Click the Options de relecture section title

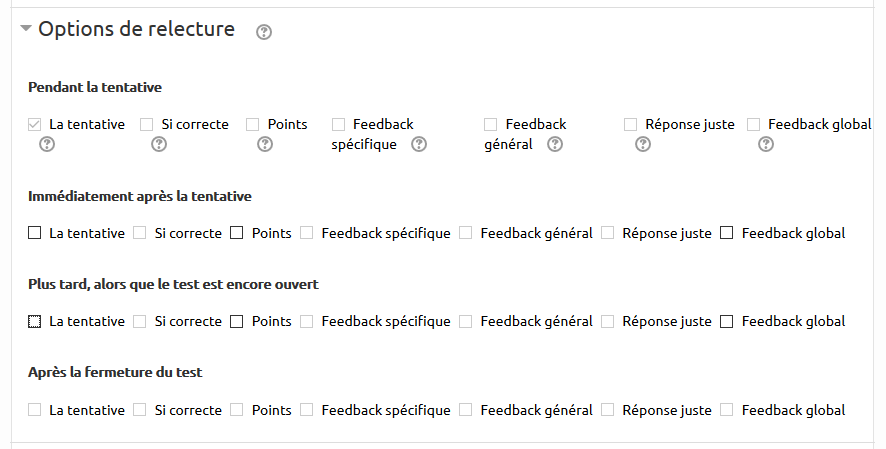[136, 30]
